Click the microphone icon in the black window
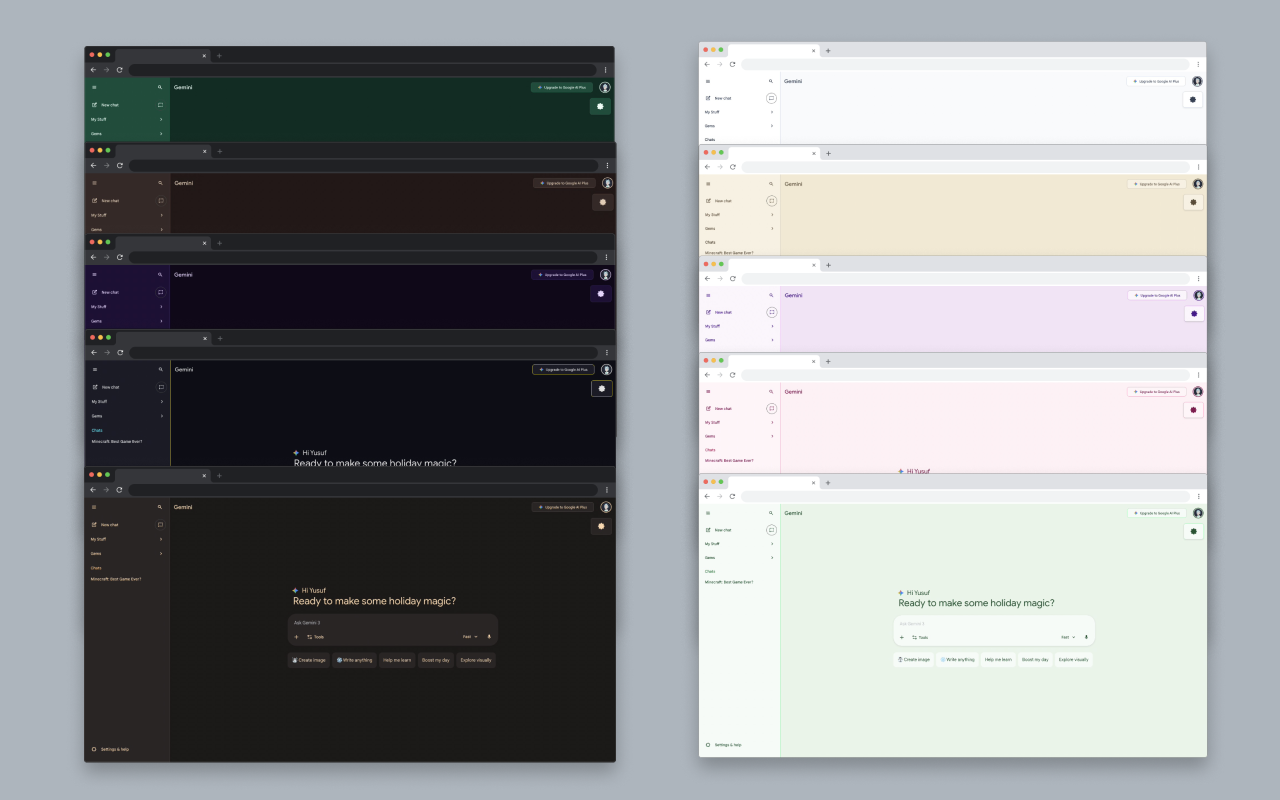This screenshot has height=800, width=1280. (x=489, y=637)
